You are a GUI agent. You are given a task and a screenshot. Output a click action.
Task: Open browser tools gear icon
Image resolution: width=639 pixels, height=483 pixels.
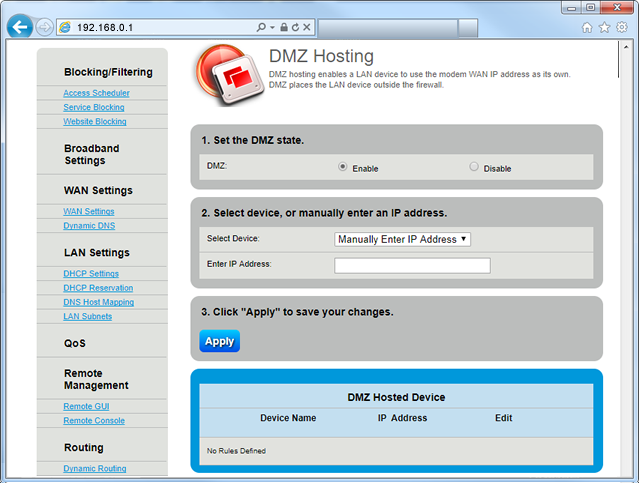[621, 27]
